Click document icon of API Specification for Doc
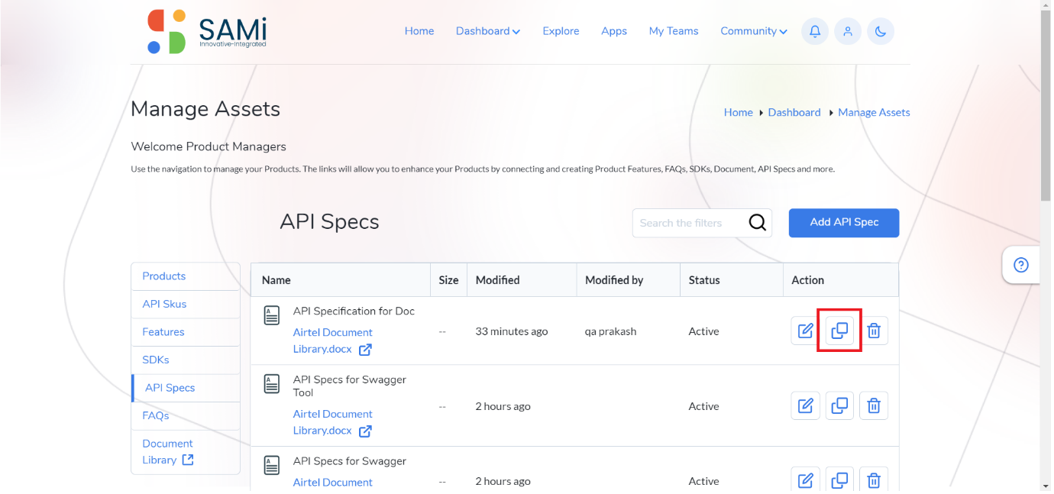Image resolution: width=1054 pixels, height=494 pixels. point(272,315)
